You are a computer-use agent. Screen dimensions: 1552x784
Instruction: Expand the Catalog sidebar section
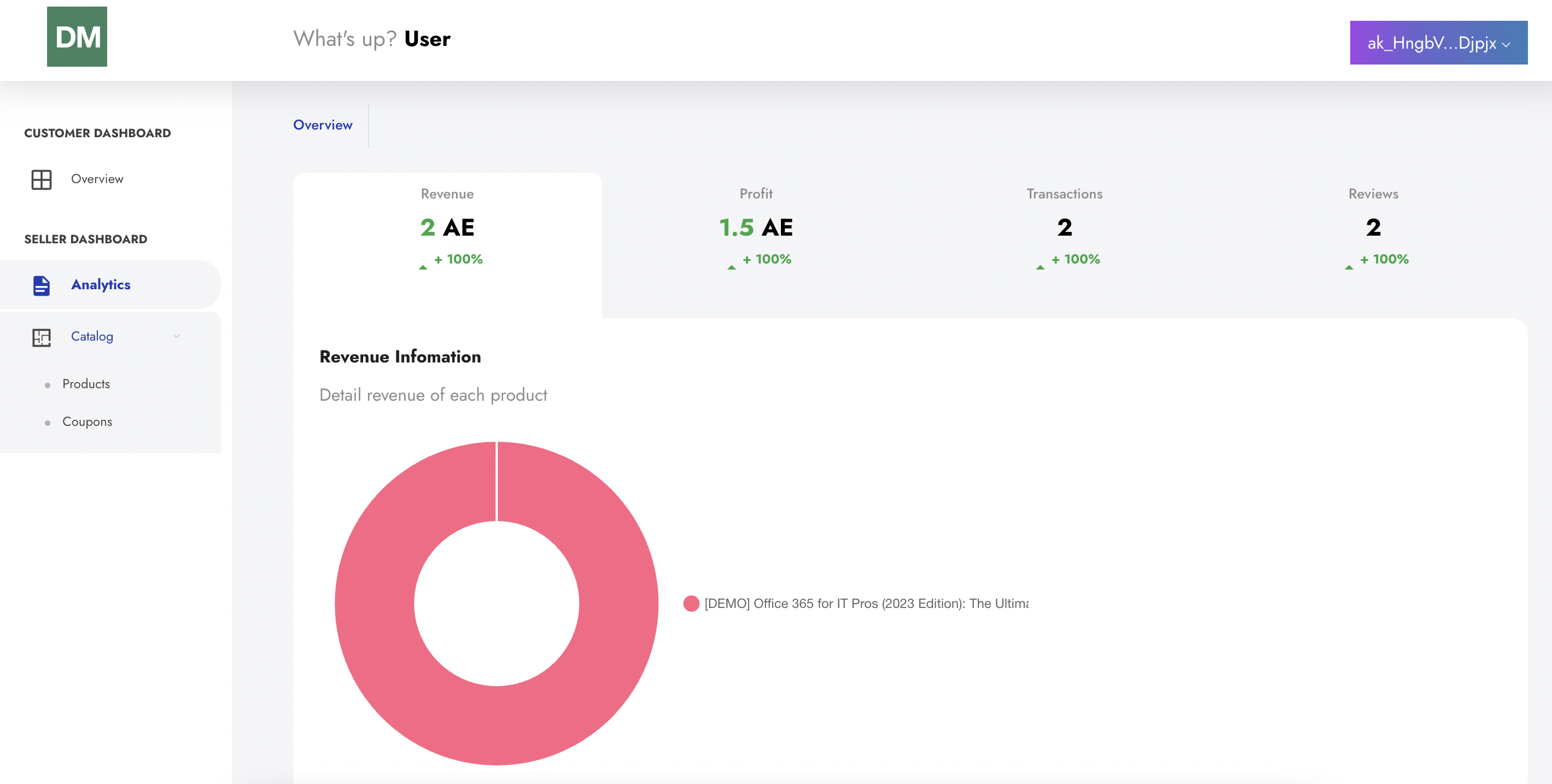(x=92, y=337)
